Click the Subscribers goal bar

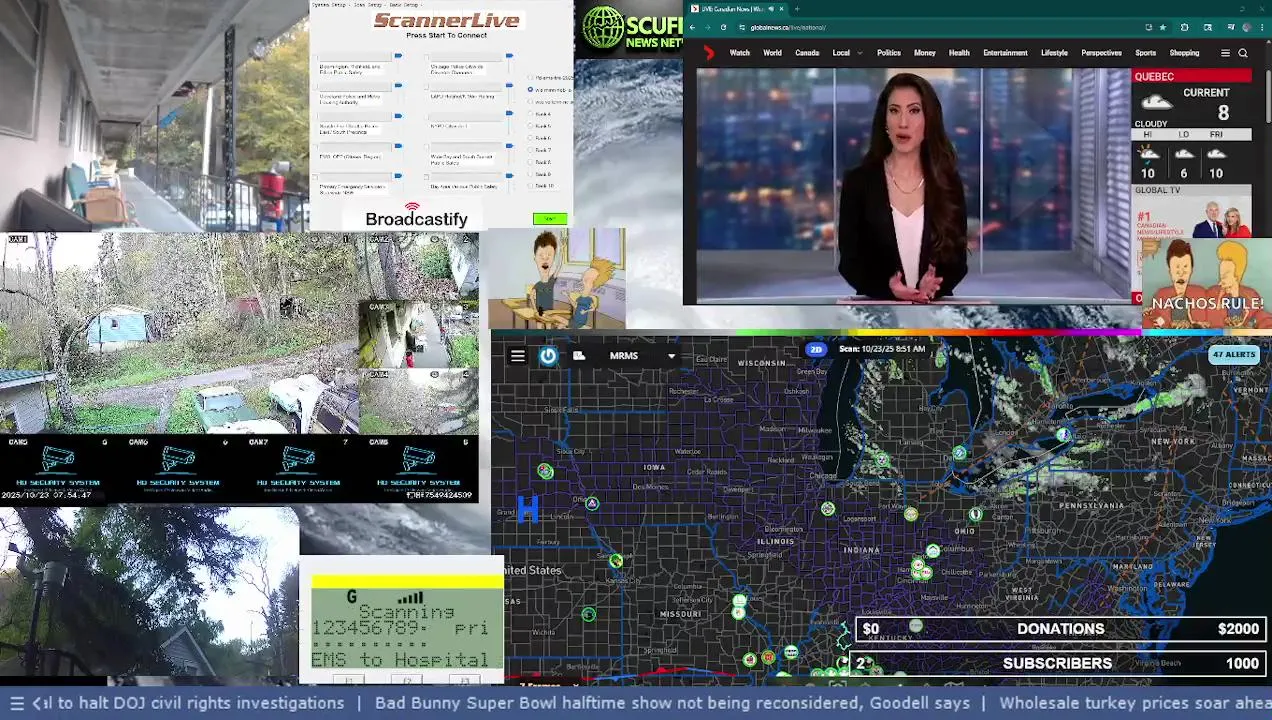(1061, 663)
